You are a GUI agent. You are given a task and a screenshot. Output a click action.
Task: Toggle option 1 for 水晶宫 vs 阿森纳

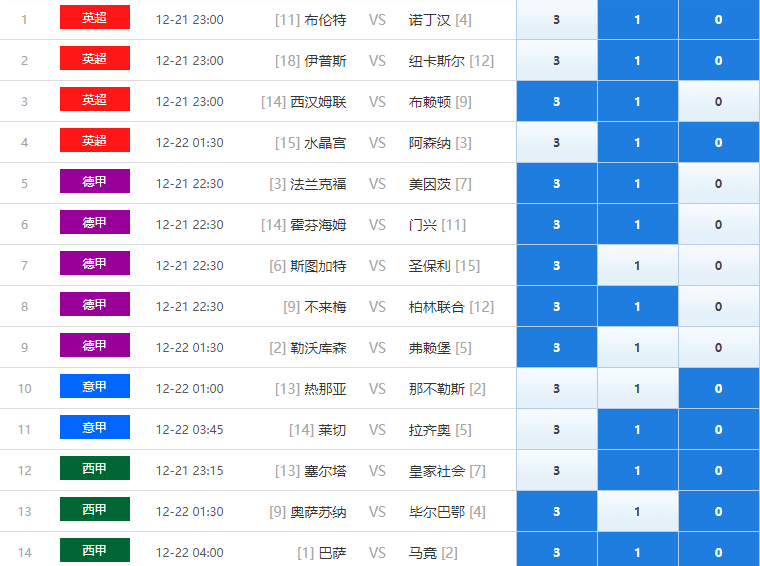[638, 142]
